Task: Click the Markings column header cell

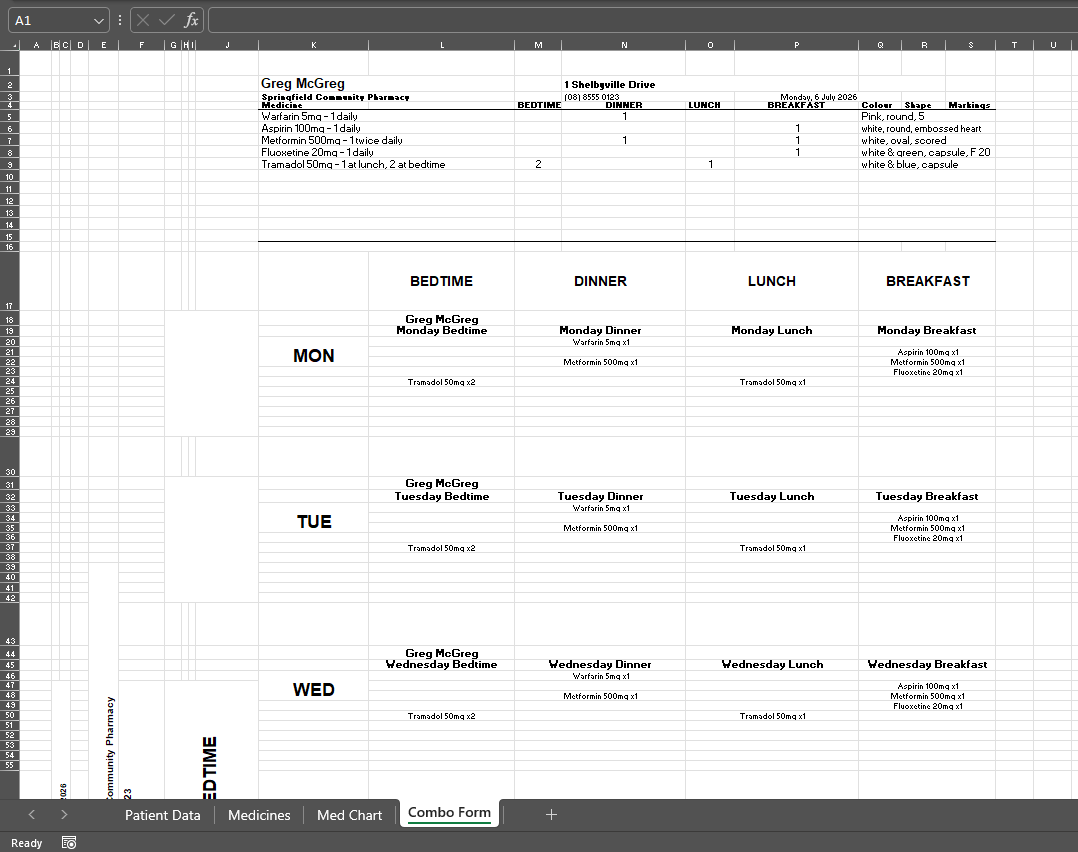Action: tap(969, 105)
